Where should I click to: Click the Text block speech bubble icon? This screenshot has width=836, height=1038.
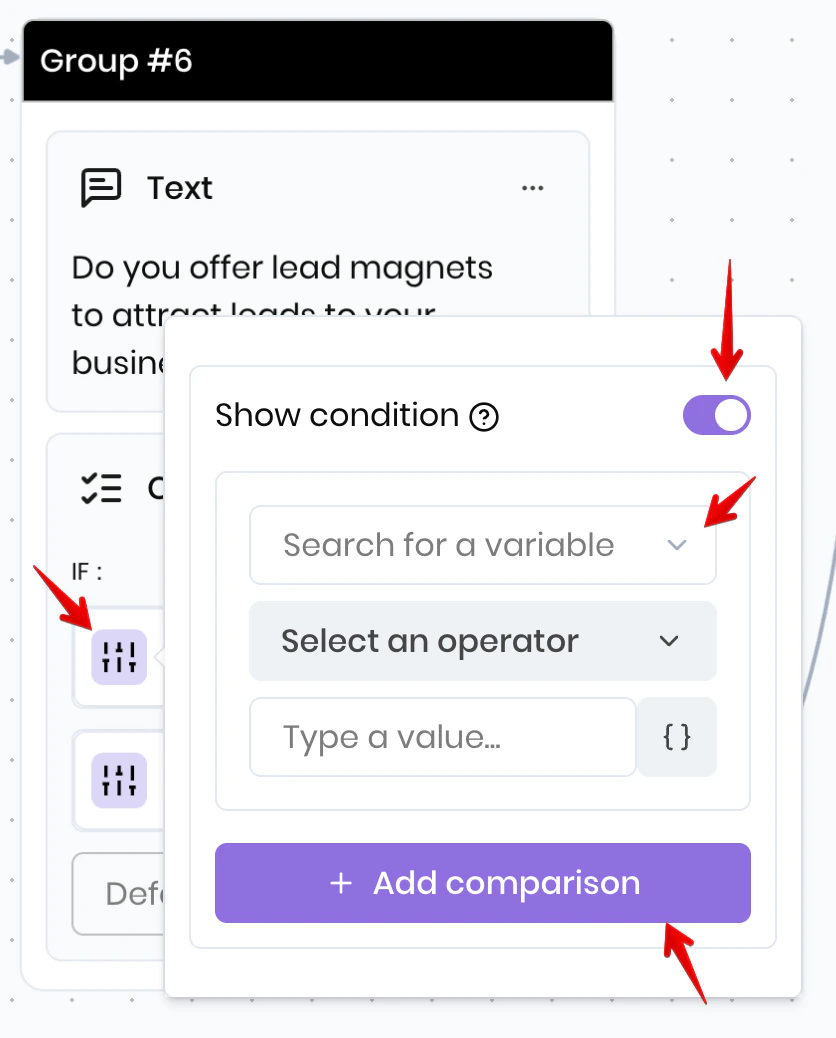(x=100, y=186)
